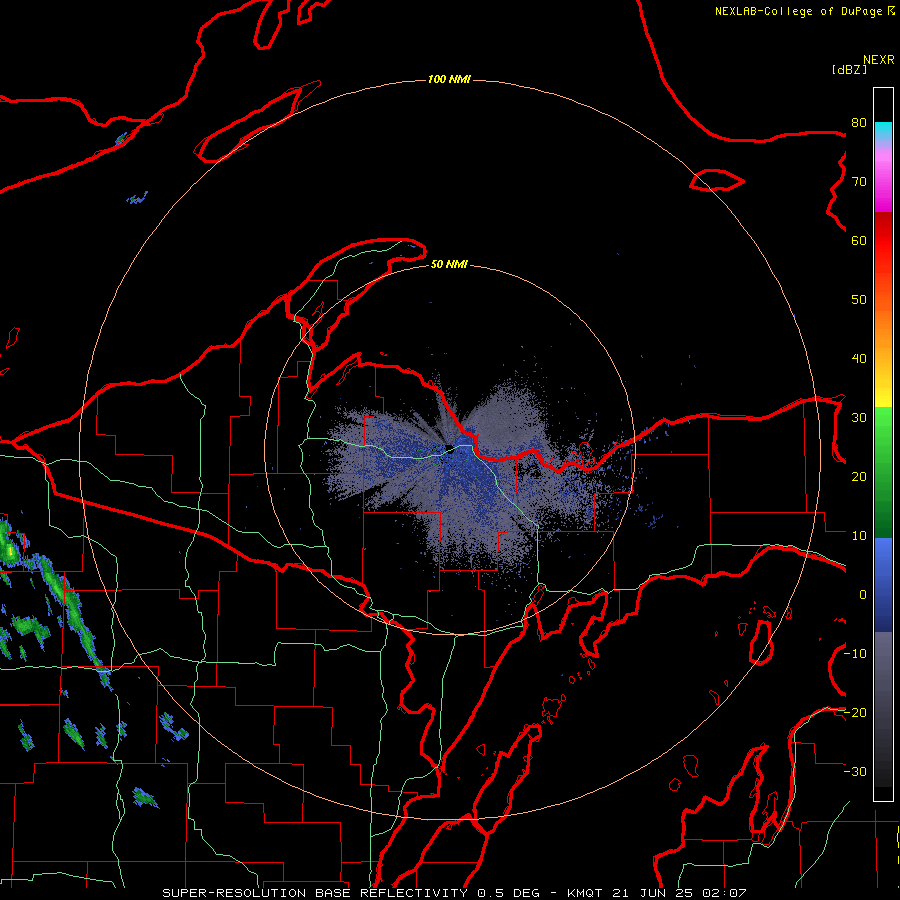Click the 21 JUN 25 02:07 timestamp
The width and height of the screenshot is (900, 900).
tap(679, 893)
